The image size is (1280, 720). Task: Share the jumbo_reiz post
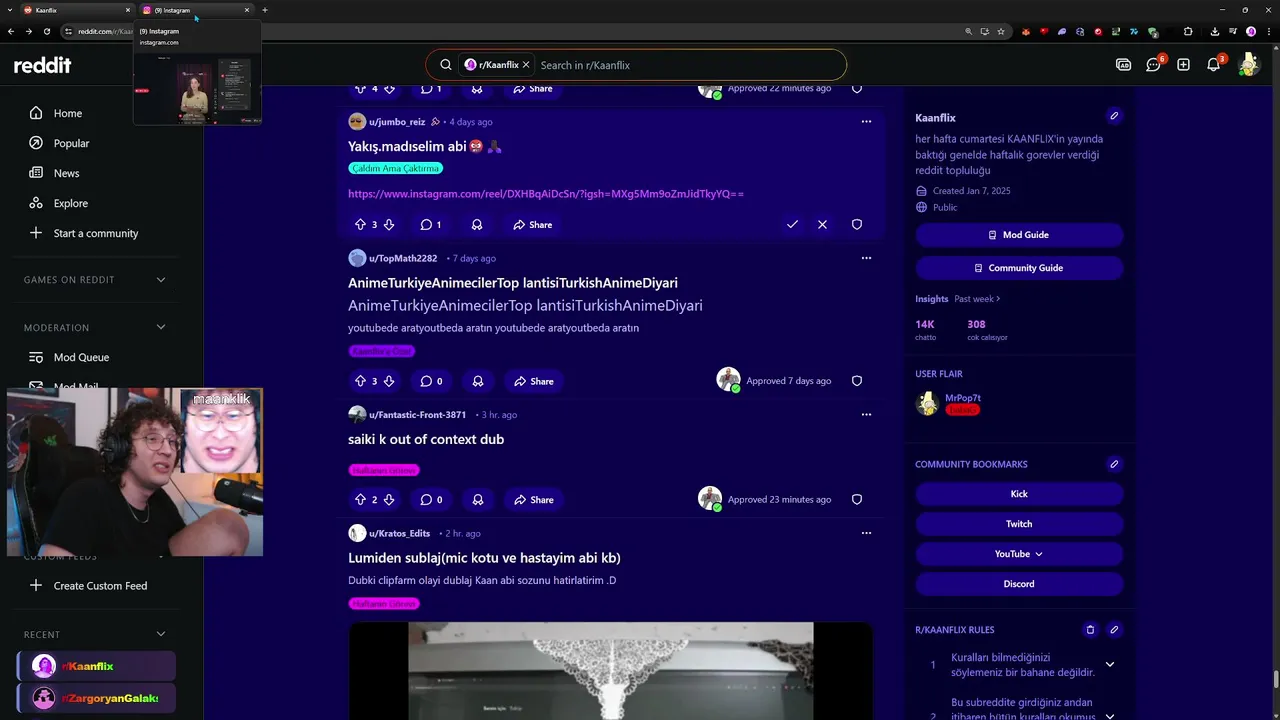pos(532,225)
